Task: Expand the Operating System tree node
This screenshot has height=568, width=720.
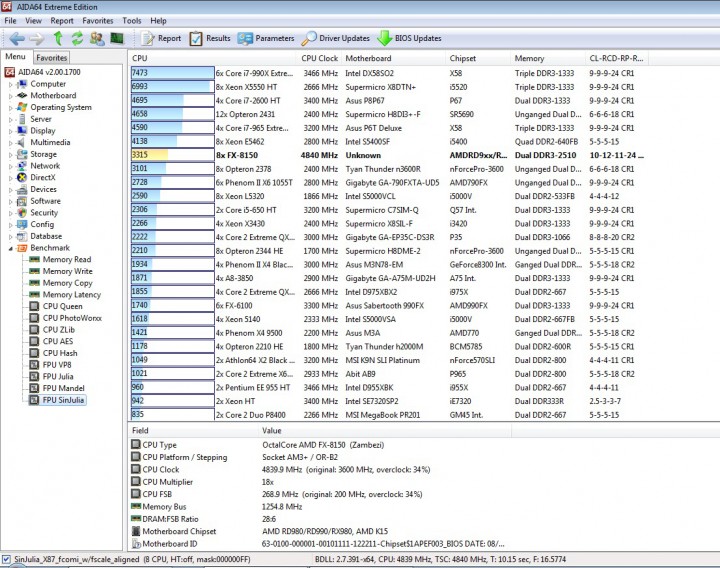Action: coord(10,108)
